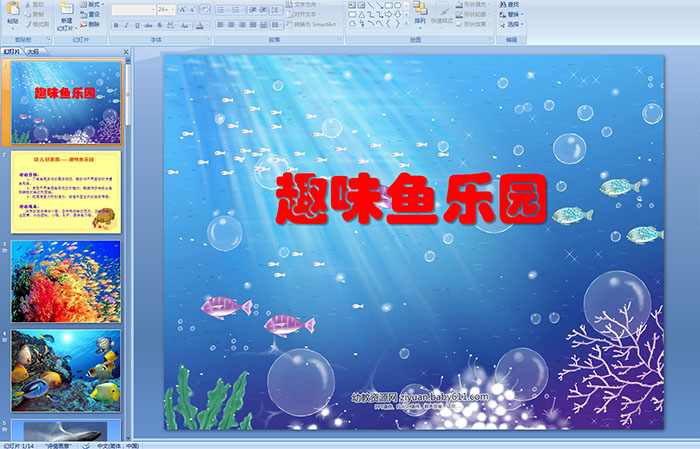Click the Shrink Font icon
The width and height of the screenshot is (700, 449).
pos(192,9)
